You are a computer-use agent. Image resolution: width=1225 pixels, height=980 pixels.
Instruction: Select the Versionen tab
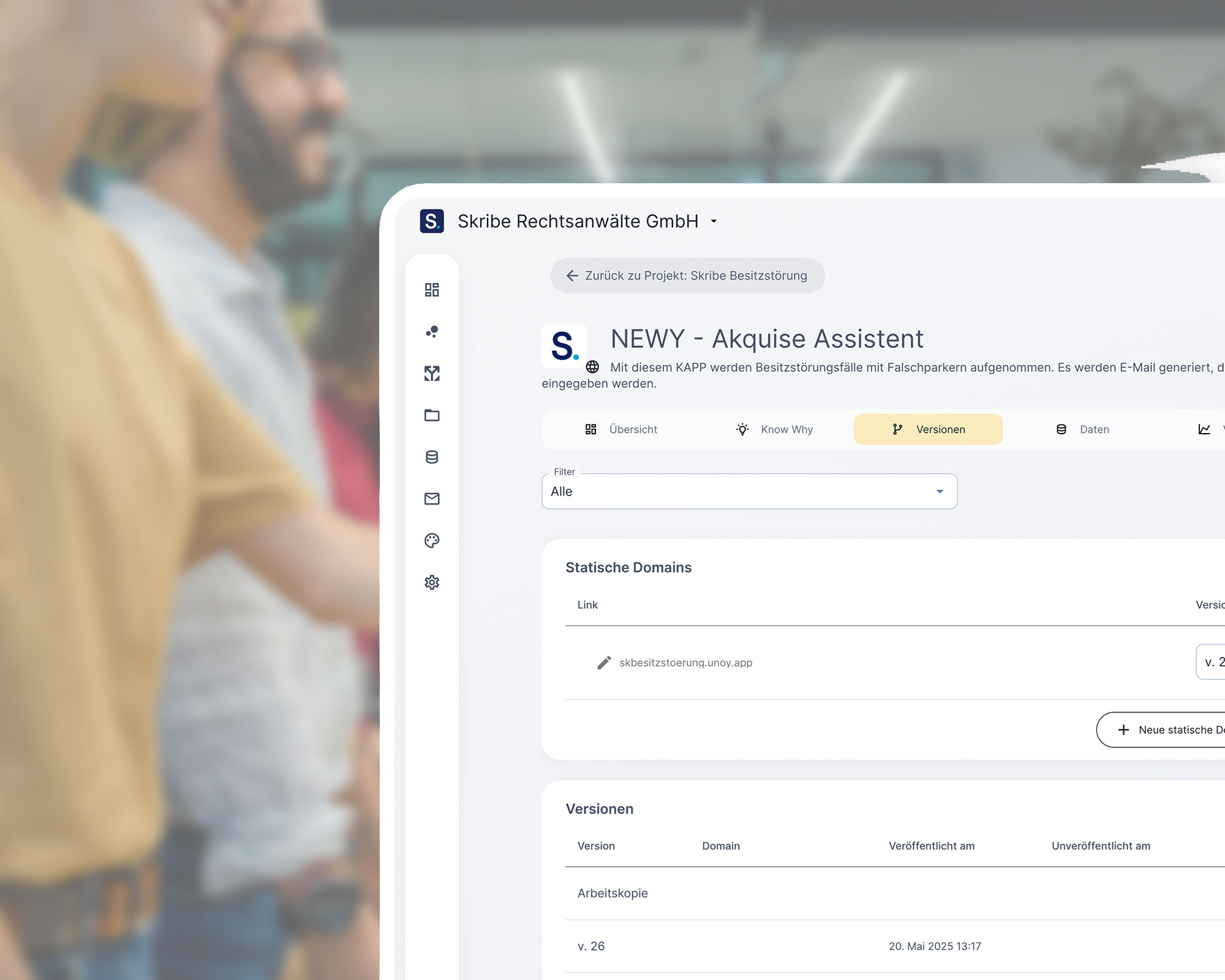point(928,429)
